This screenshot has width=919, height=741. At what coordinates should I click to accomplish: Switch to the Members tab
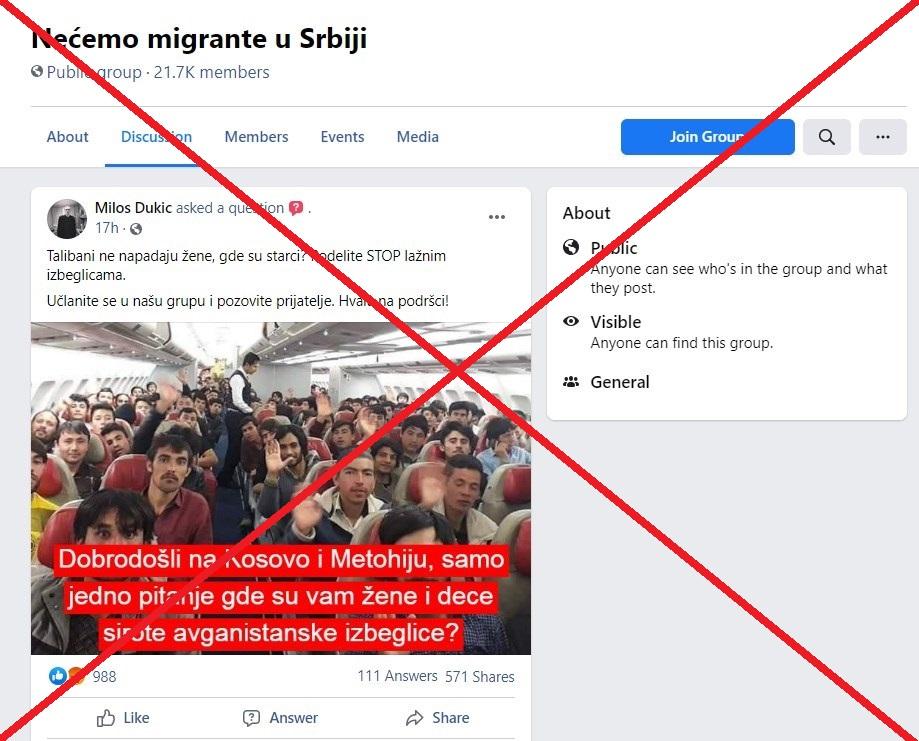pyautogui.click(x=256, y=137)
